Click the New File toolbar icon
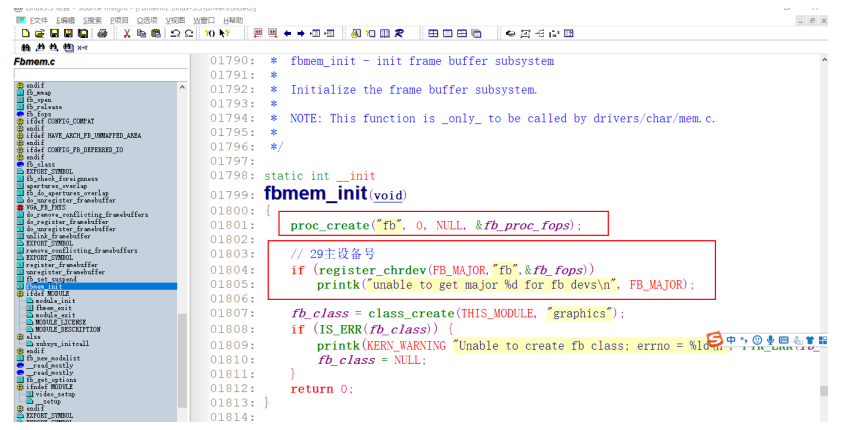 (25, 34)
